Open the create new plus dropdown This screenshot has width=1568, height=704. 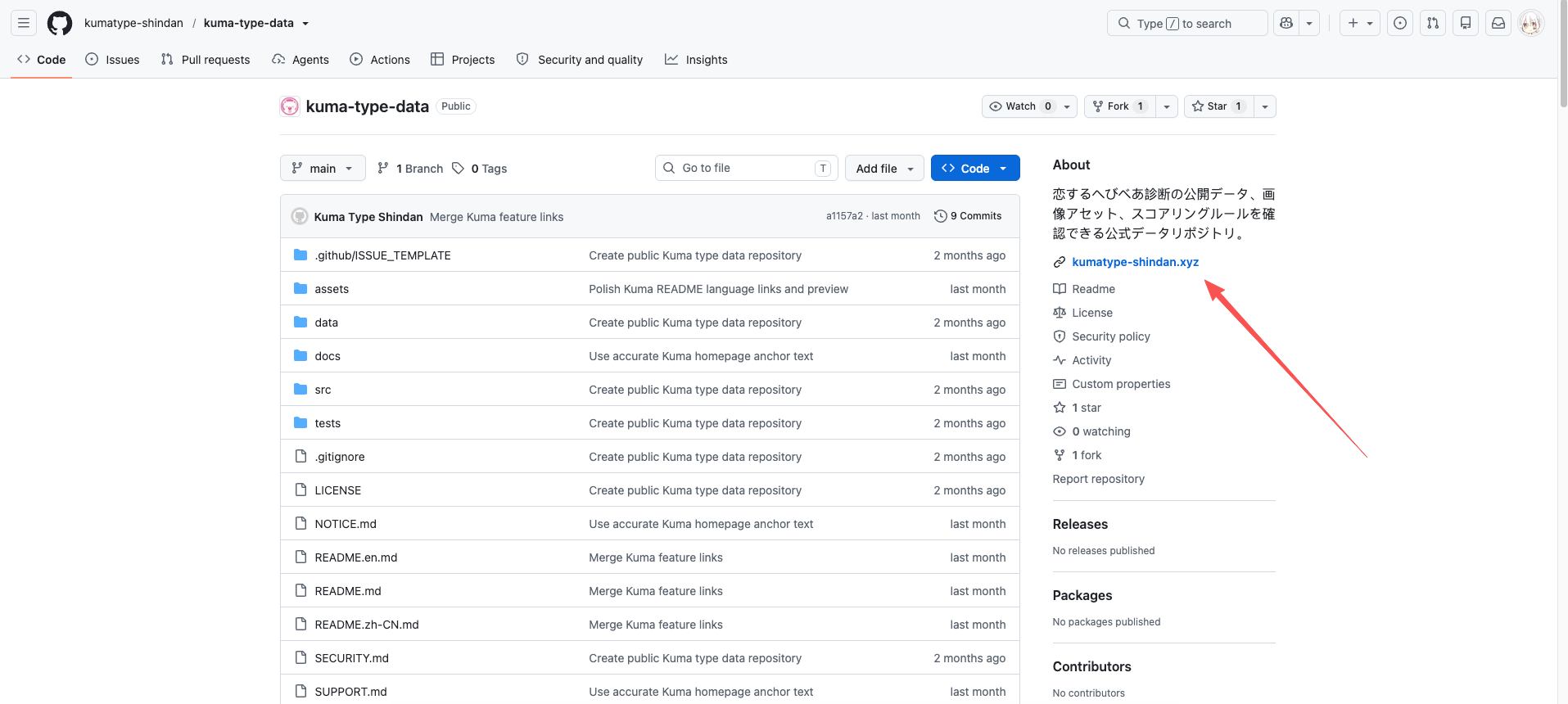click(x=1360, y=23)
